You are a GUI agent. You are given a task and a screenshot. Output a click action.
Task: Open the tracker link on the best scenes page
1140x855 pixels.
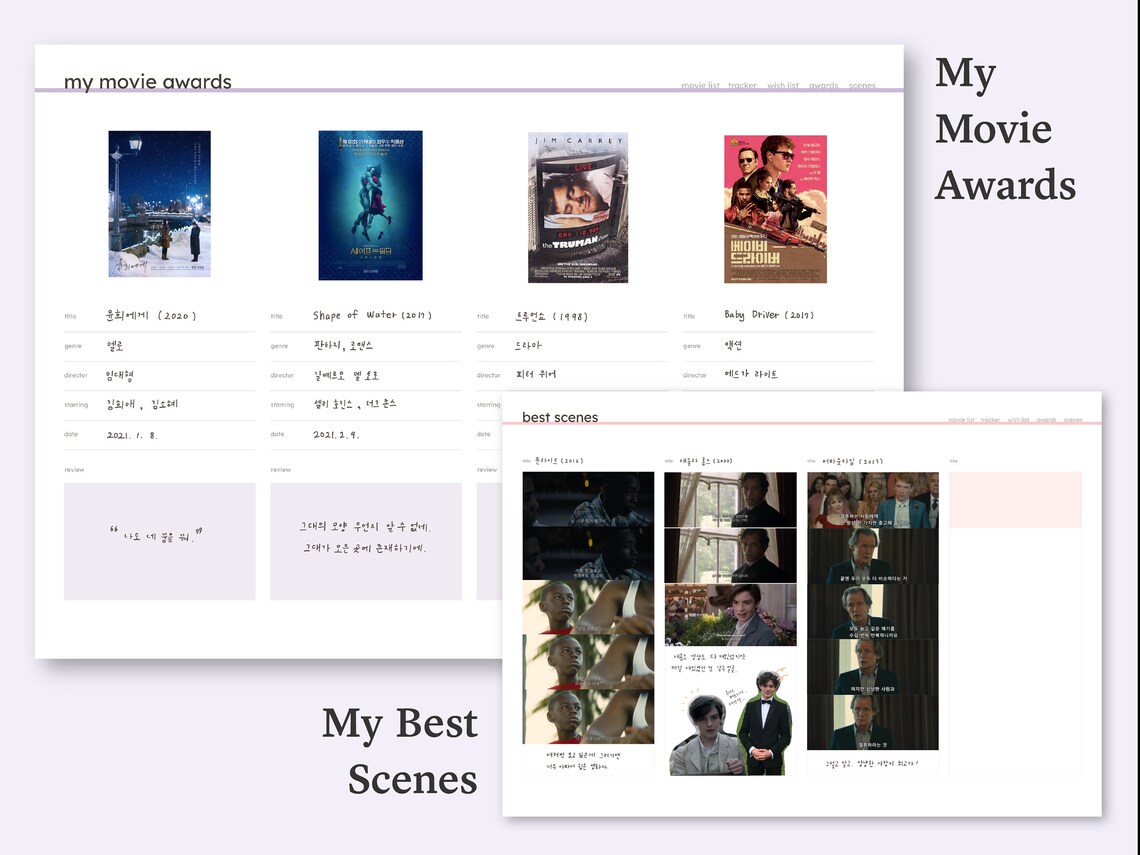click(x=990, y=421)
